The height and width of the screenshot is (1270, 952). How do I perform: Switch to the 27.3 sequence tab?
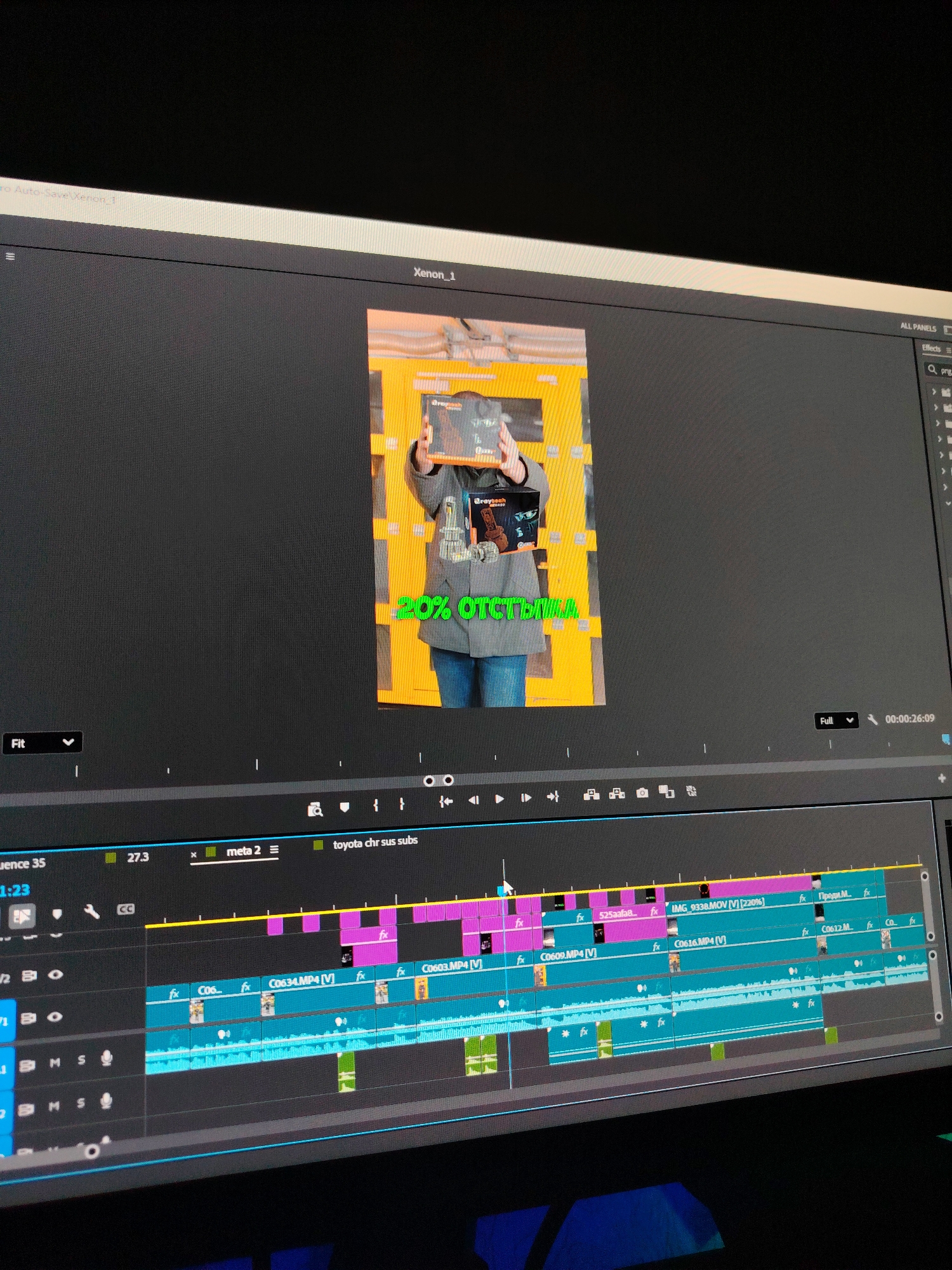coord(138,857)
